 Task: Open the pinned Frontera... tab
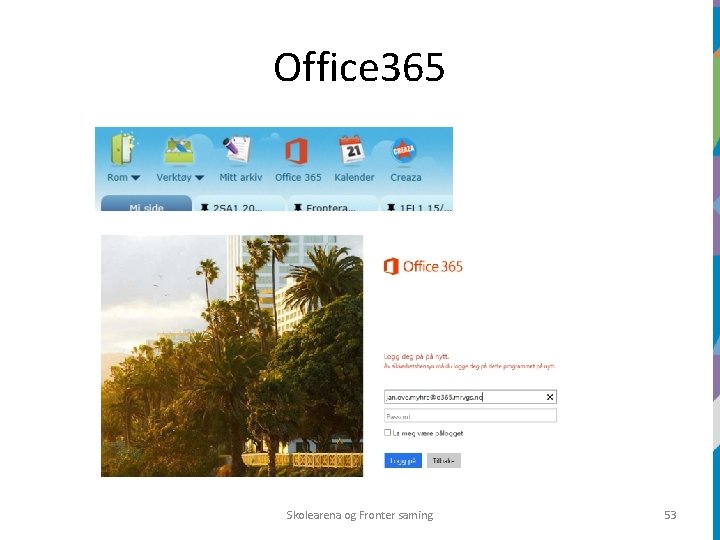(x=333, y=203)
